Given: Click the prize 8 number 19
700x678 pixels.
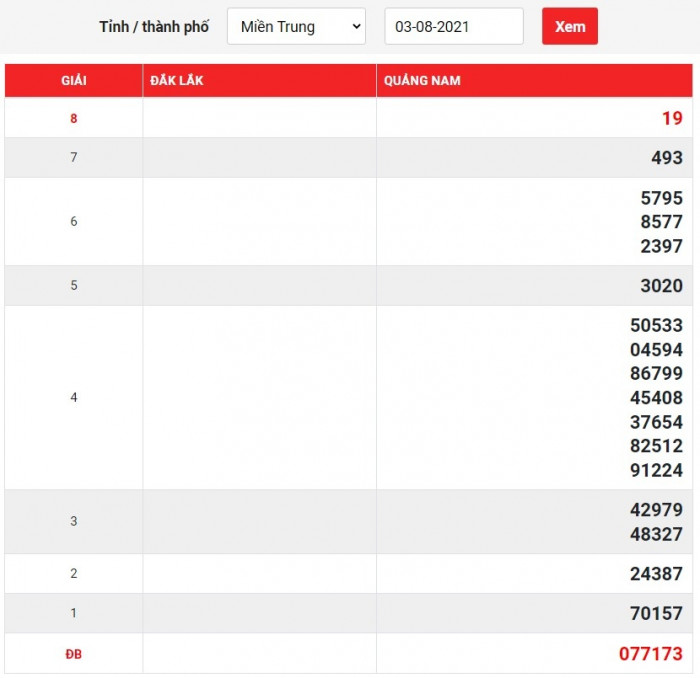Looking at the screenshot, I should click(671, 118).
